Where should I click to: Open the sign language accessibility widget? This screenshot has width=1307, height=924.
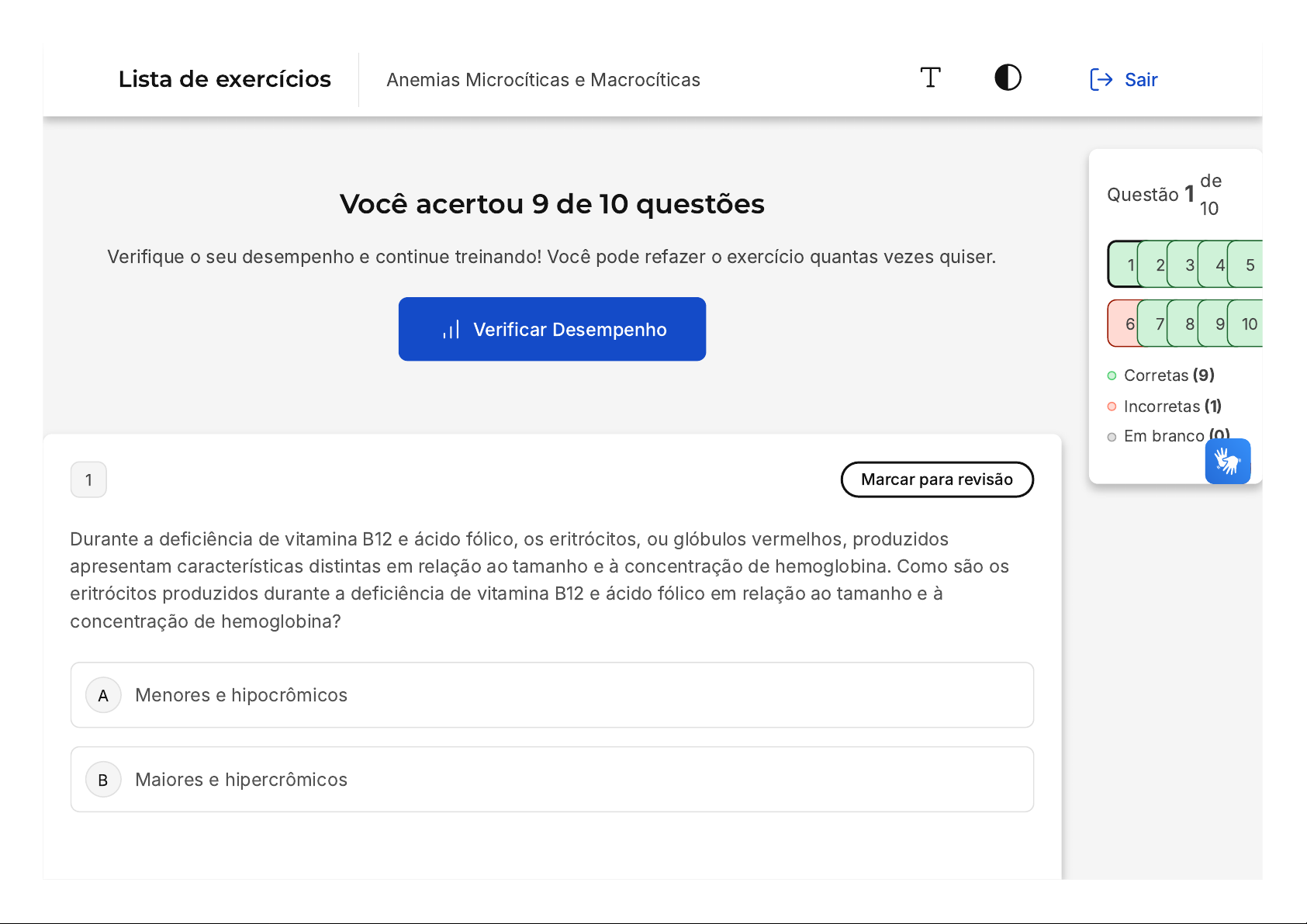(x=1227, y=462)
